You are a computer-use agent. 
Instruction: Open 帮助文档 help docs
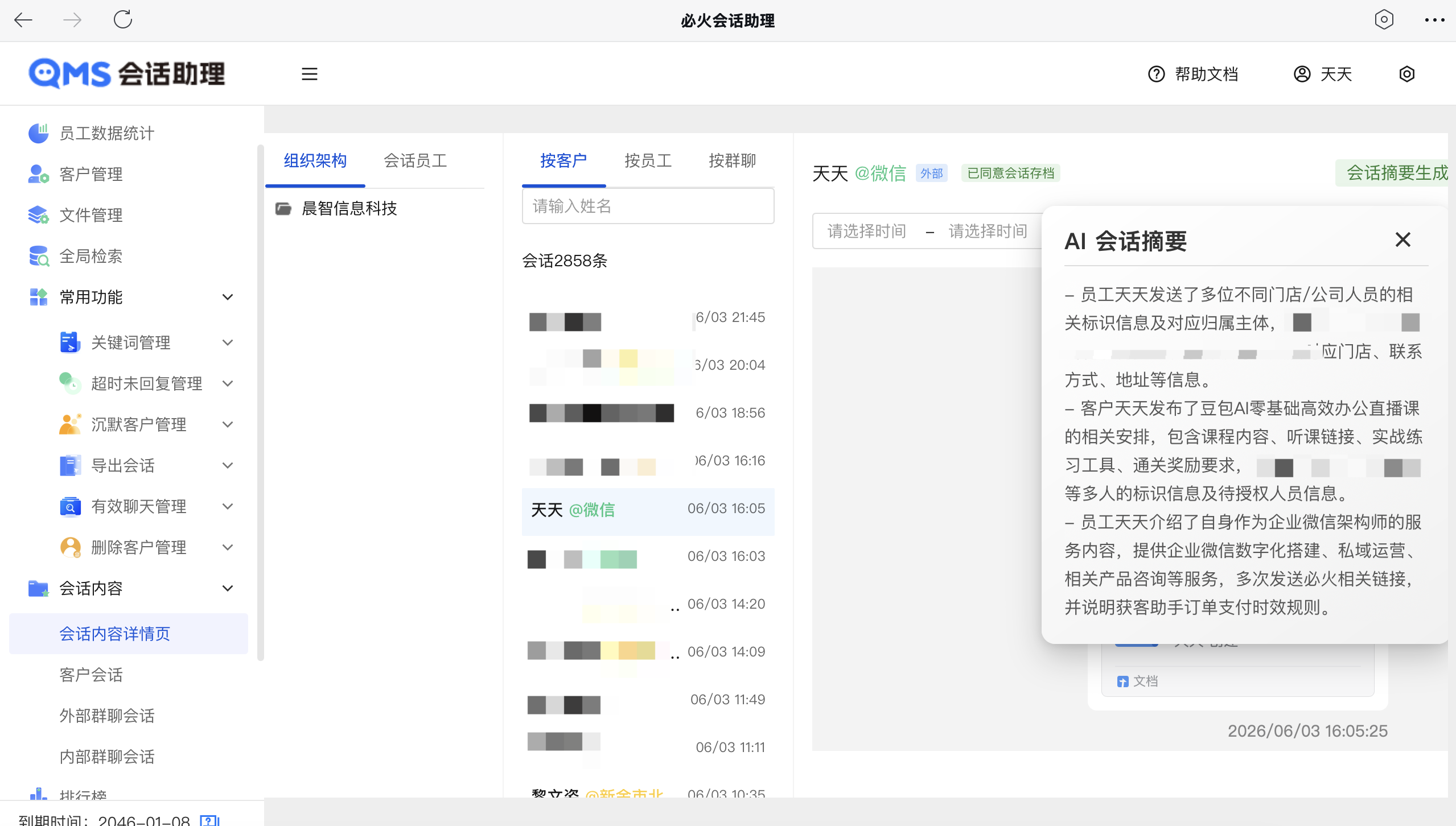click(x=1193, y=74)
